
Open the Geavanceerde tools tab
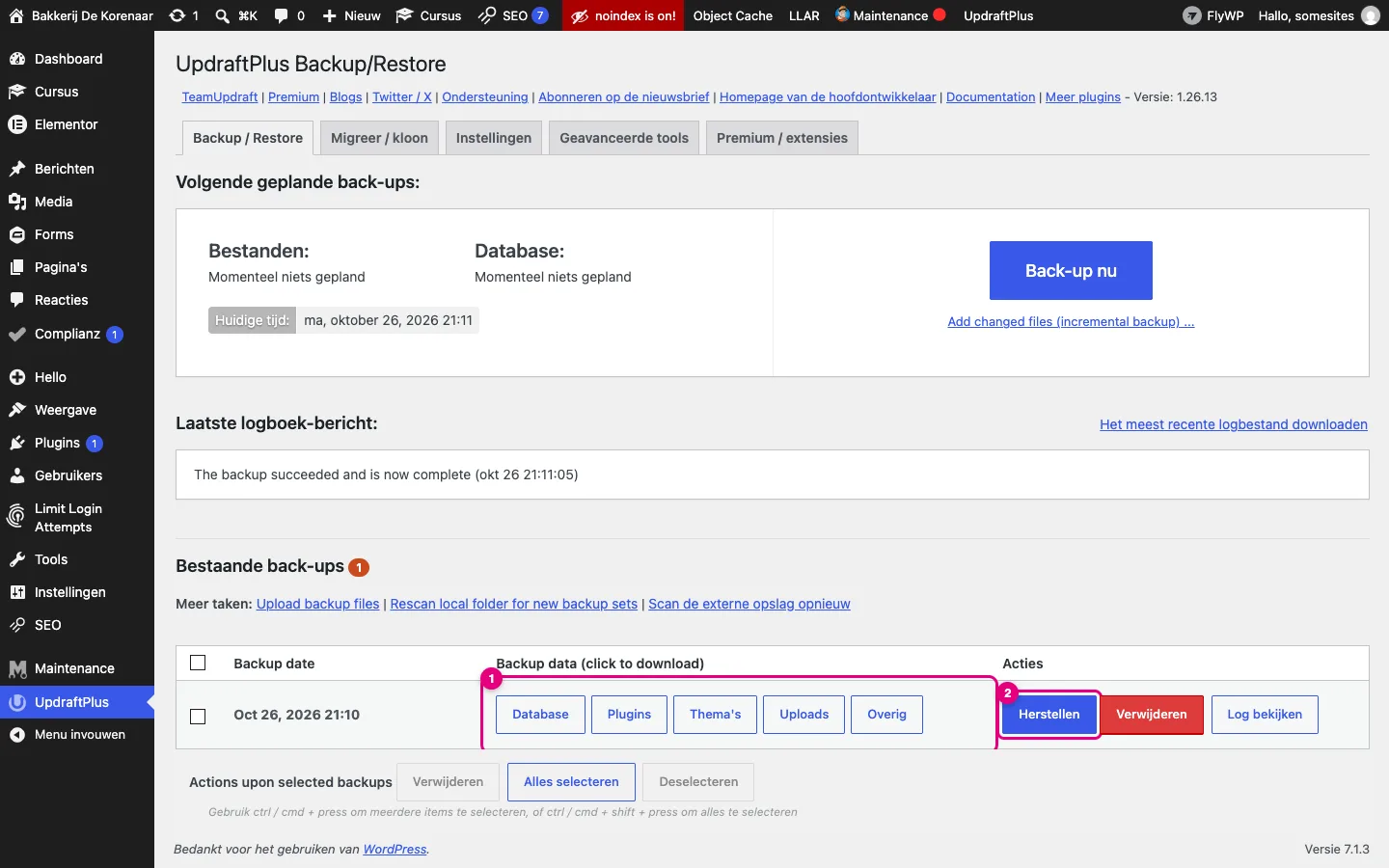click(624, 138)
